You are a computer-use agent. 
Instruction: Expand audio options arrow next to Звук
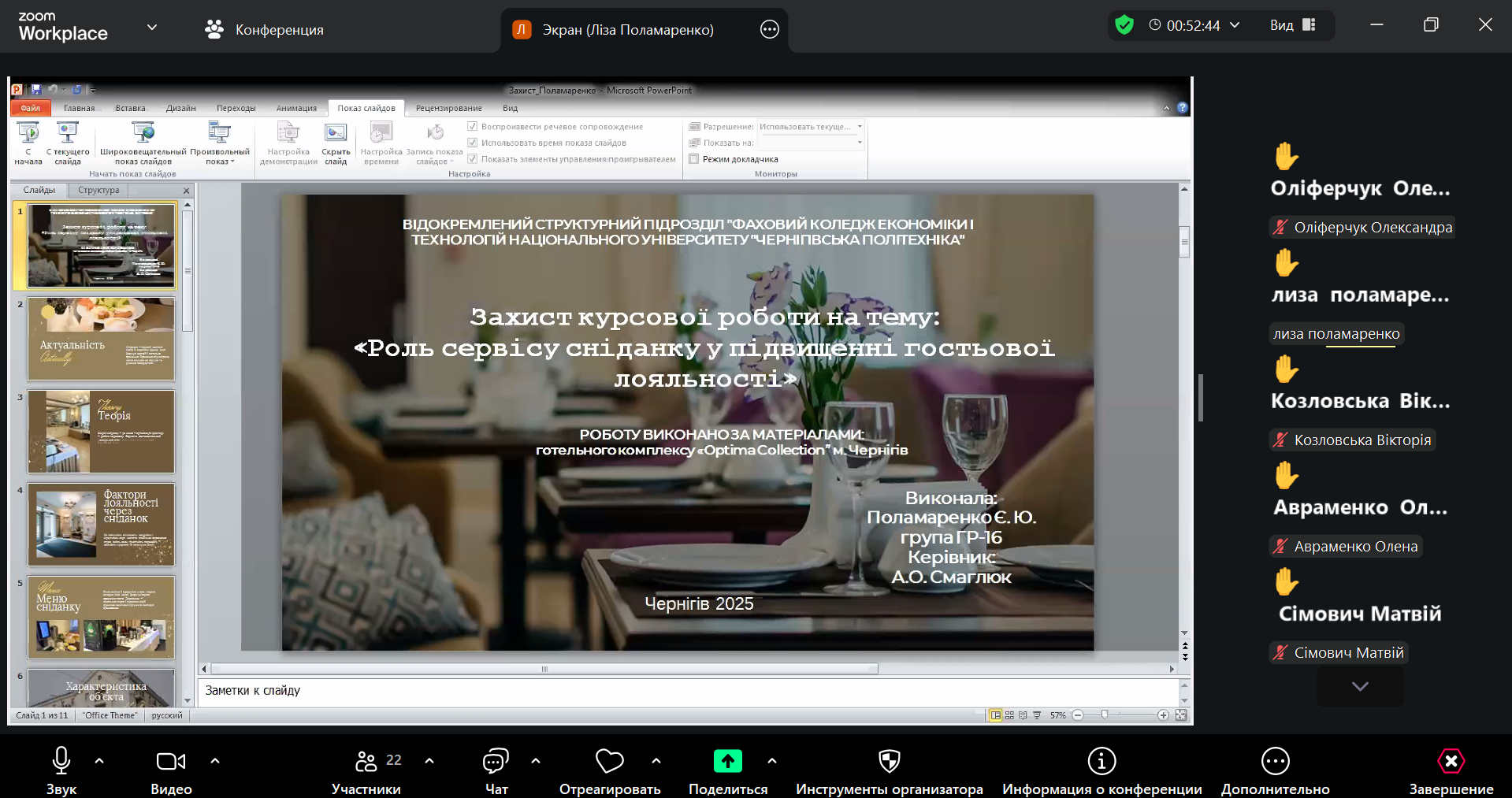(x=99, y=761)
